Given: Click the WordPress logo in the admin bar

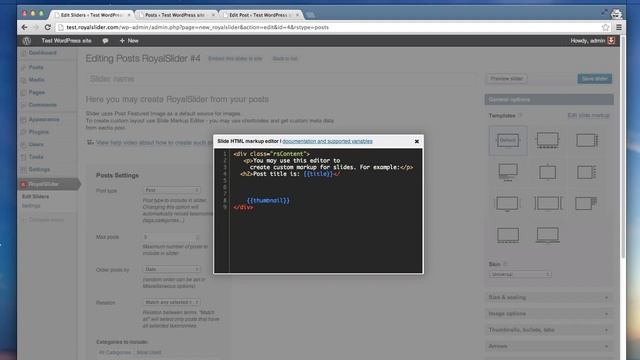Looking at the screenshot, I should coord(27,41).
